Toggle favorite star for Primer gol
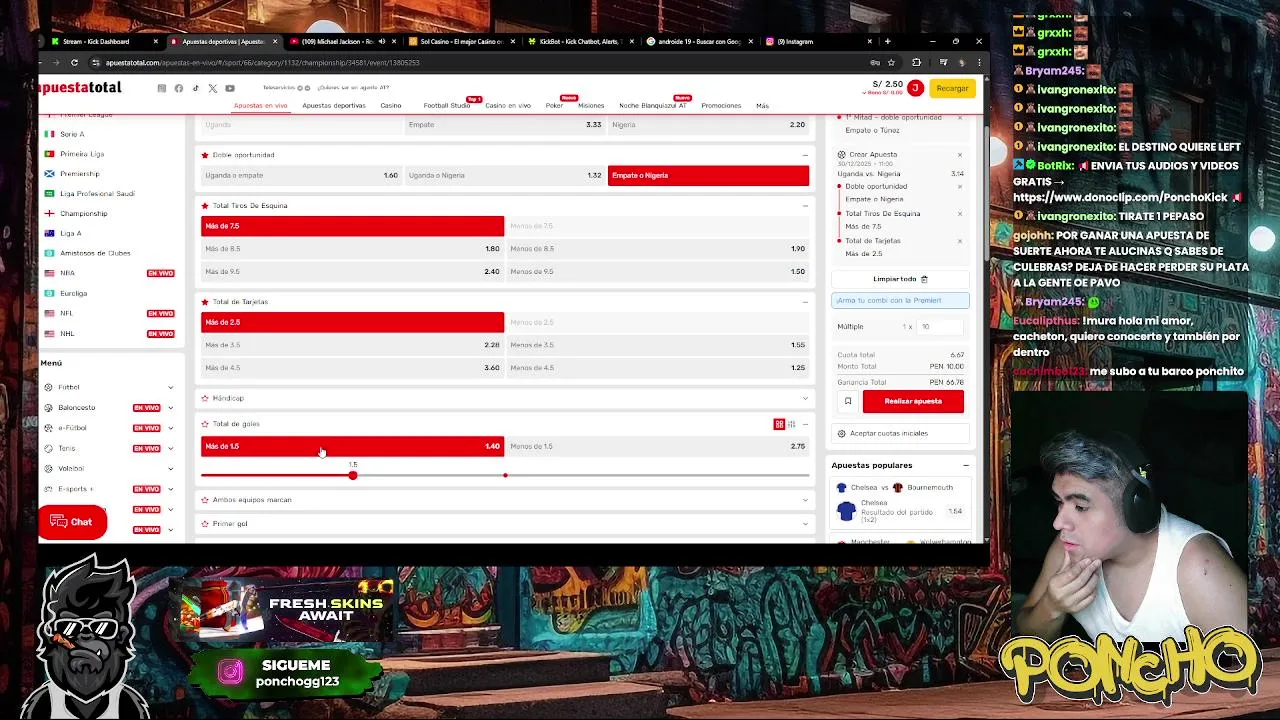This screenshot has width=1280, height=720. click(x=205, y=524)
